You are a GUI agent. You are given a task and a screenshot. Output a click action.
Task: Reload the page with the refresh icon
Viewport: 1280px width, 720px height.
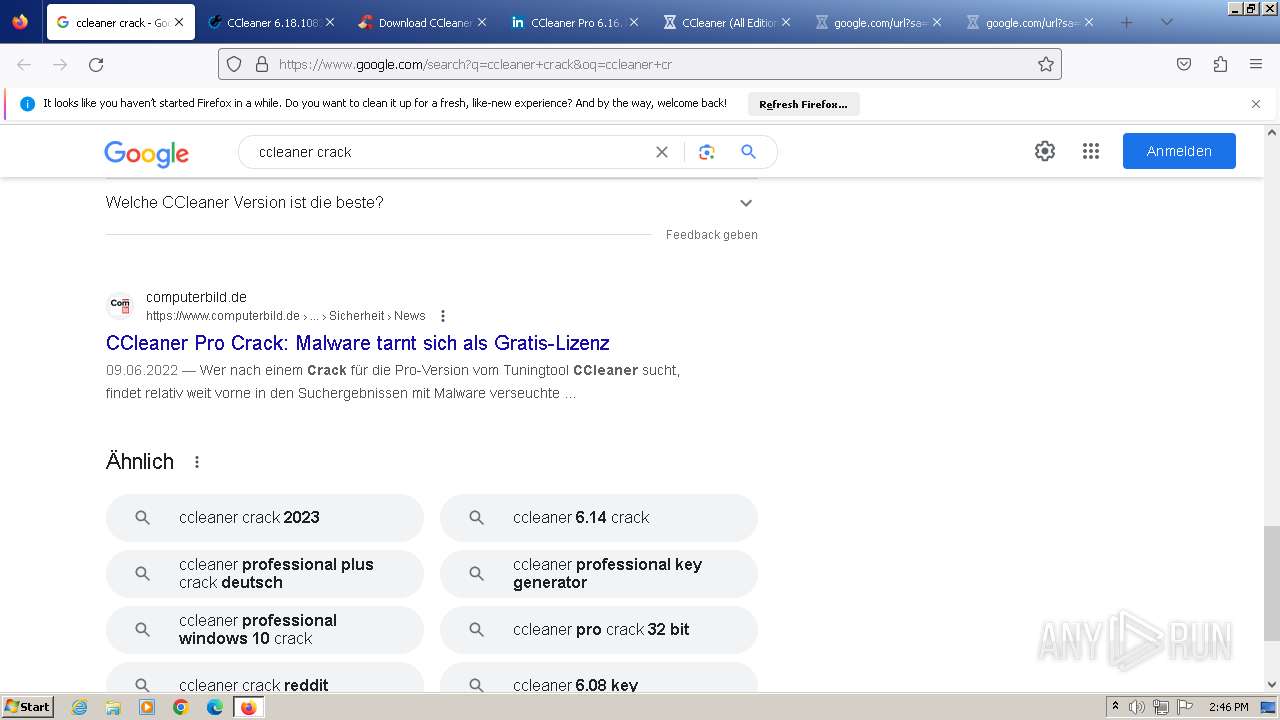[x=96, y=64]
